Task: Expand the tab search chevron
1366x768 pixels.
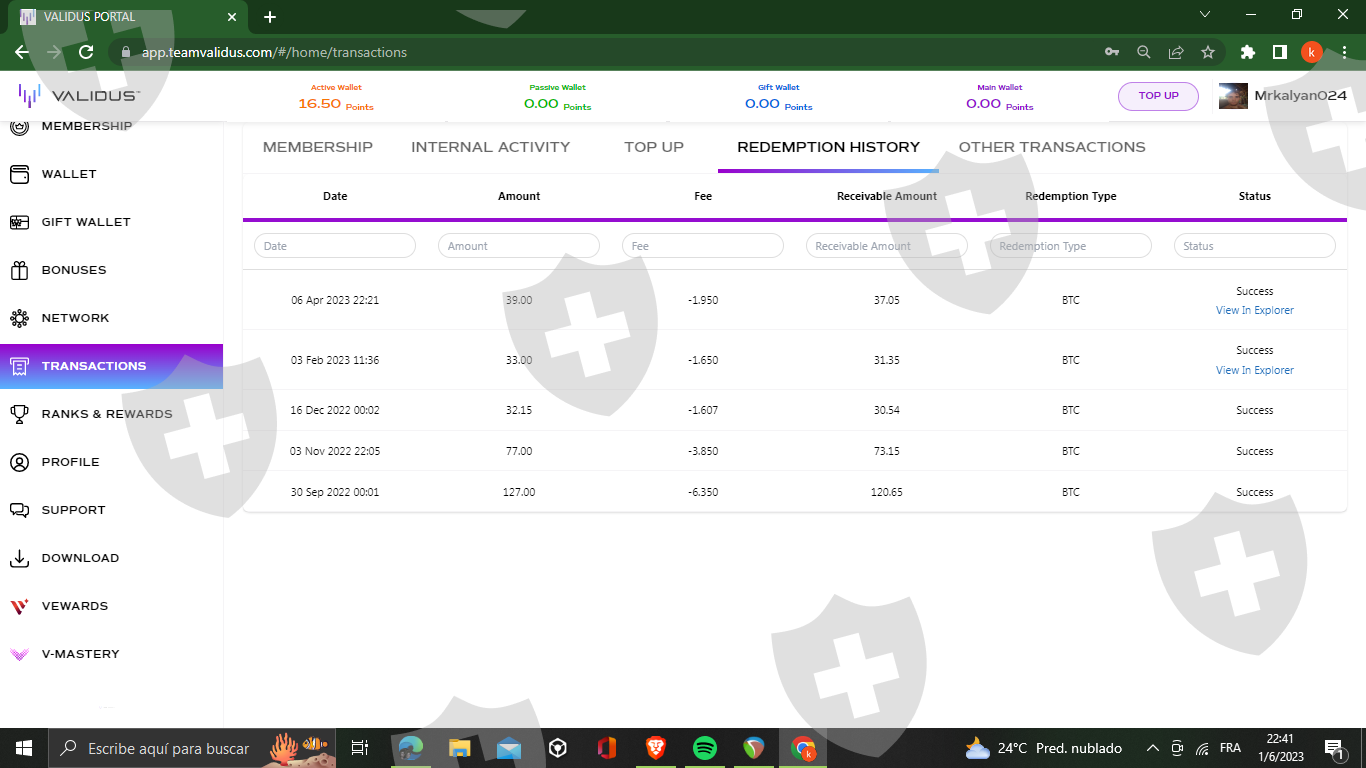Action: pyautogui.click(x=1205, y=15)
